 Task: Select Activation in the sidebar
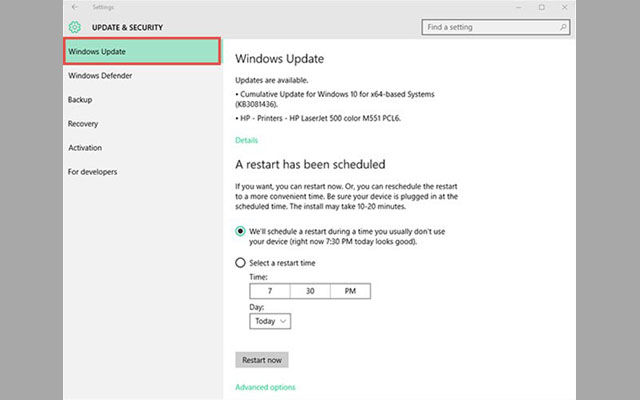click(x=85, y=148)
